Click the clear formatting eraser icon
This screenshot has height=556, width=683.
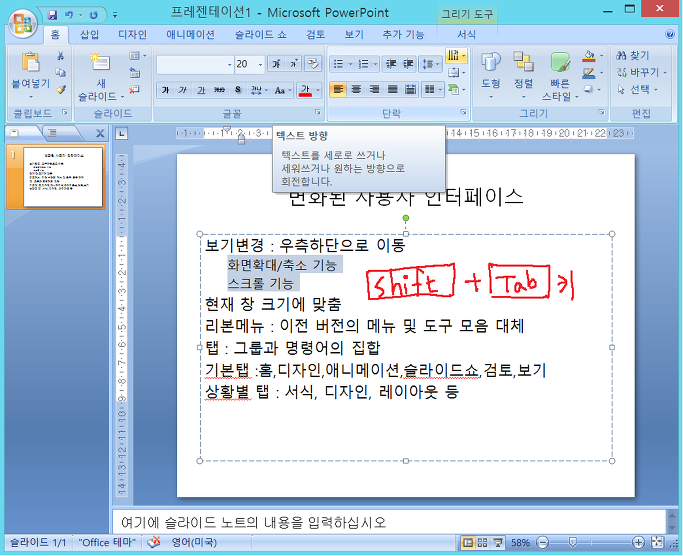tap(313, 64)
